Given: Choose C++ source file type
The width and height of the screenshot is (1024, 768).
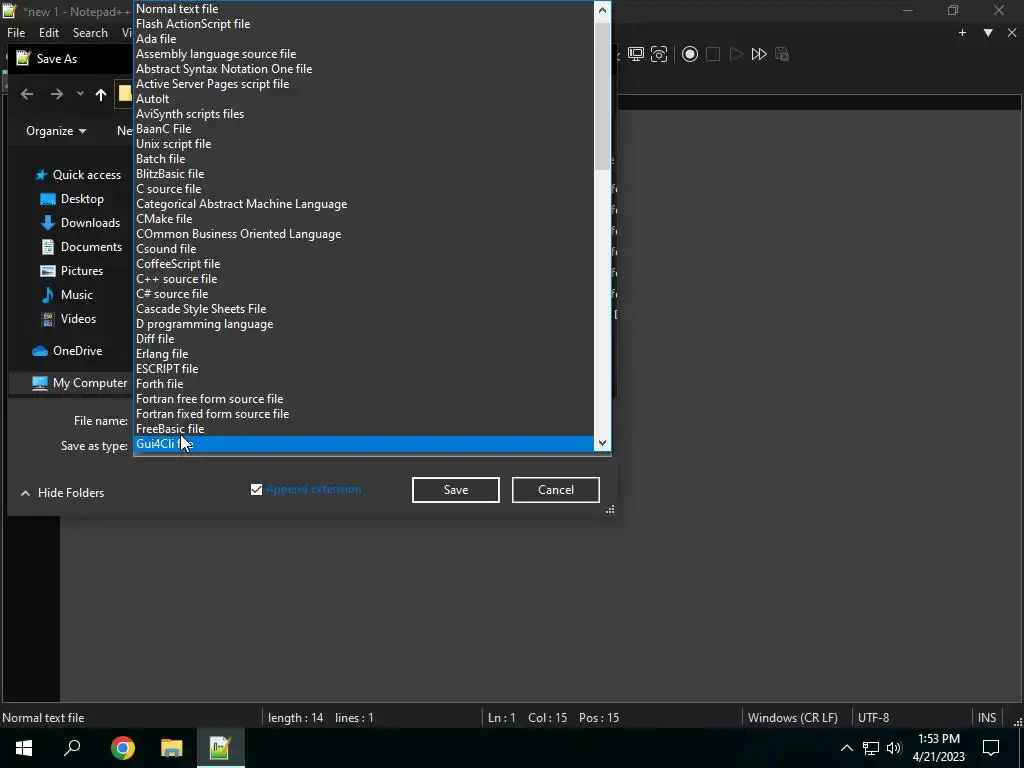Looking at the screenshot, I should pos(364,279).
